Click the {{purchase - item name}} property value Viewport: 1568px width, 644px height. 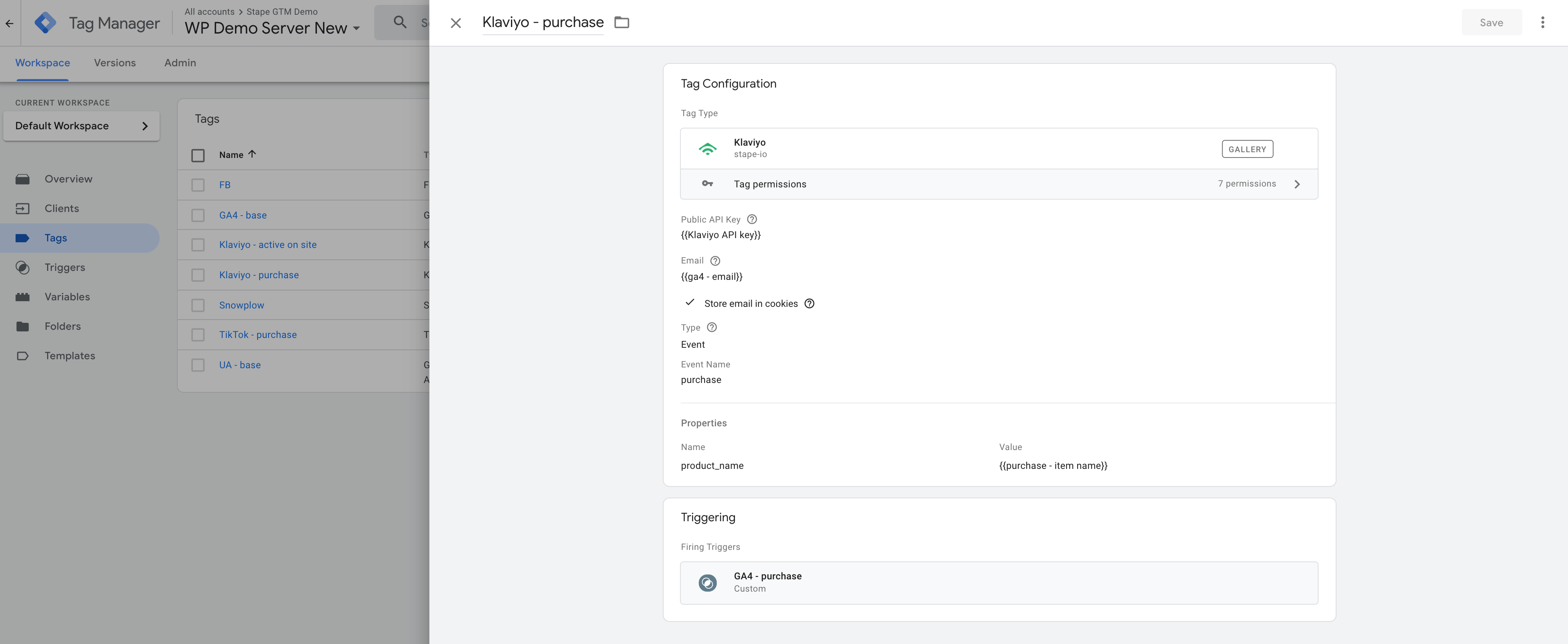click(x=1053, y=466)
